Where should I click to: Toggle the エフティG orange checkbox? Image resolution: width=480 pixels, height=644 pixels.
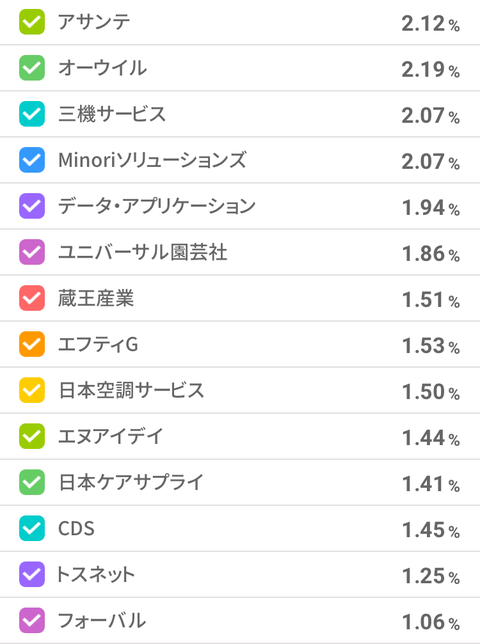32,344
